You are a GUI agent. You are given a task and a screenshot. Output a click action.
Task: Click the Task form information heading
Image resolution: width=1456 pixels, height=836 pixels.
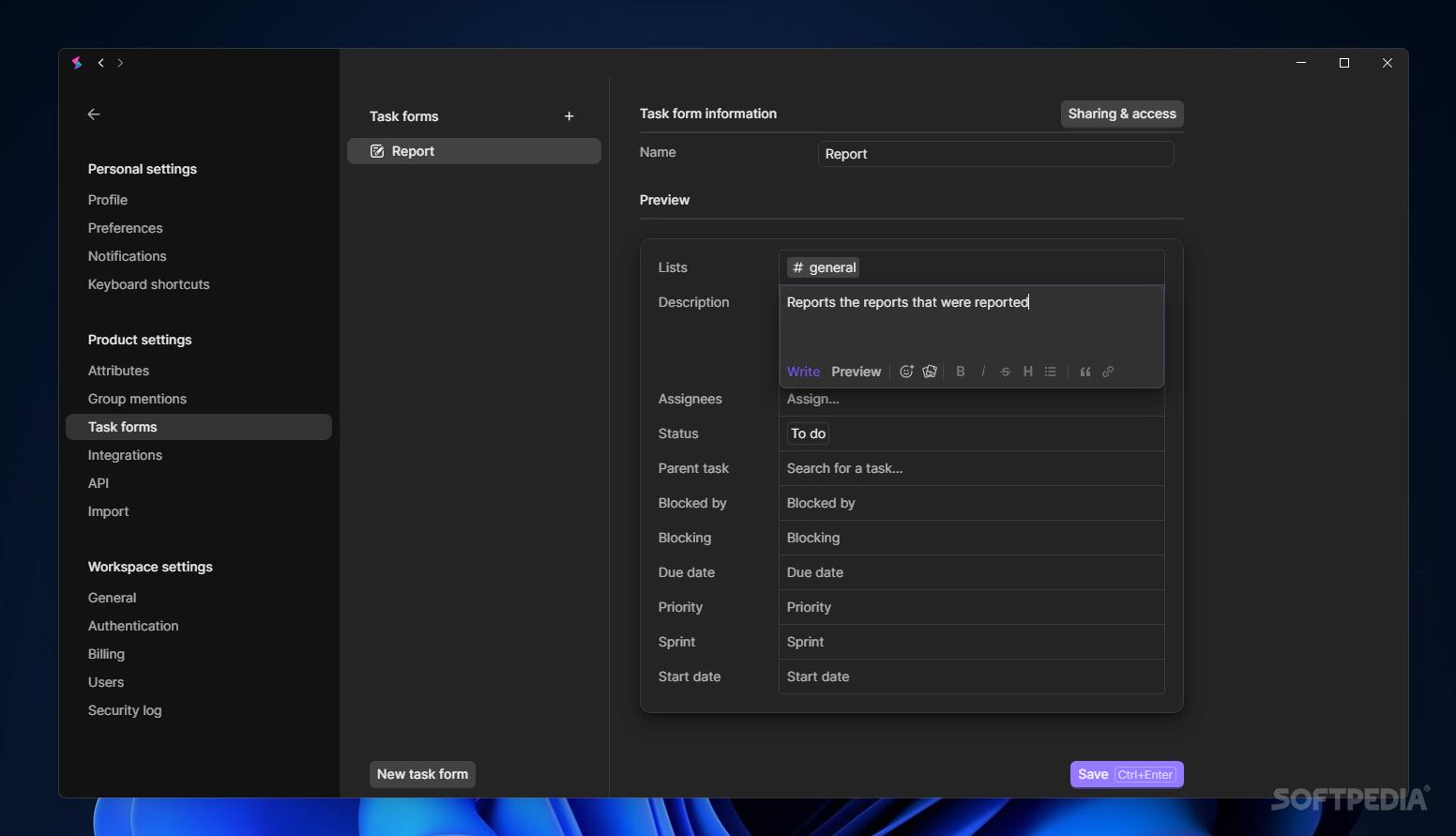708,114
